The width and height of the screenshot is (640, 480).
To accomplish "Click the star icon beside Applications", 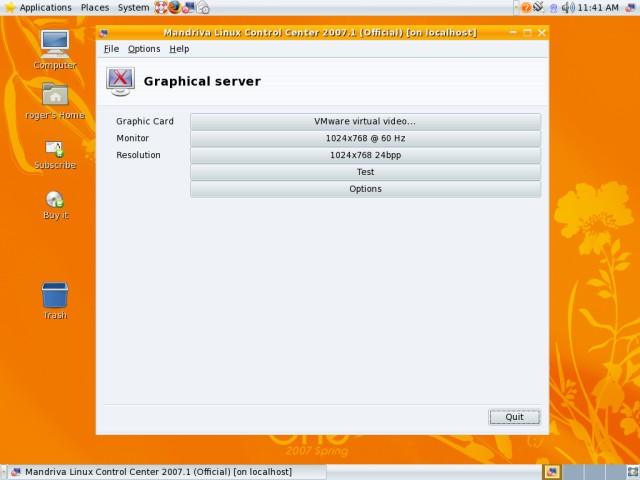I will click(x=9, y=7).
